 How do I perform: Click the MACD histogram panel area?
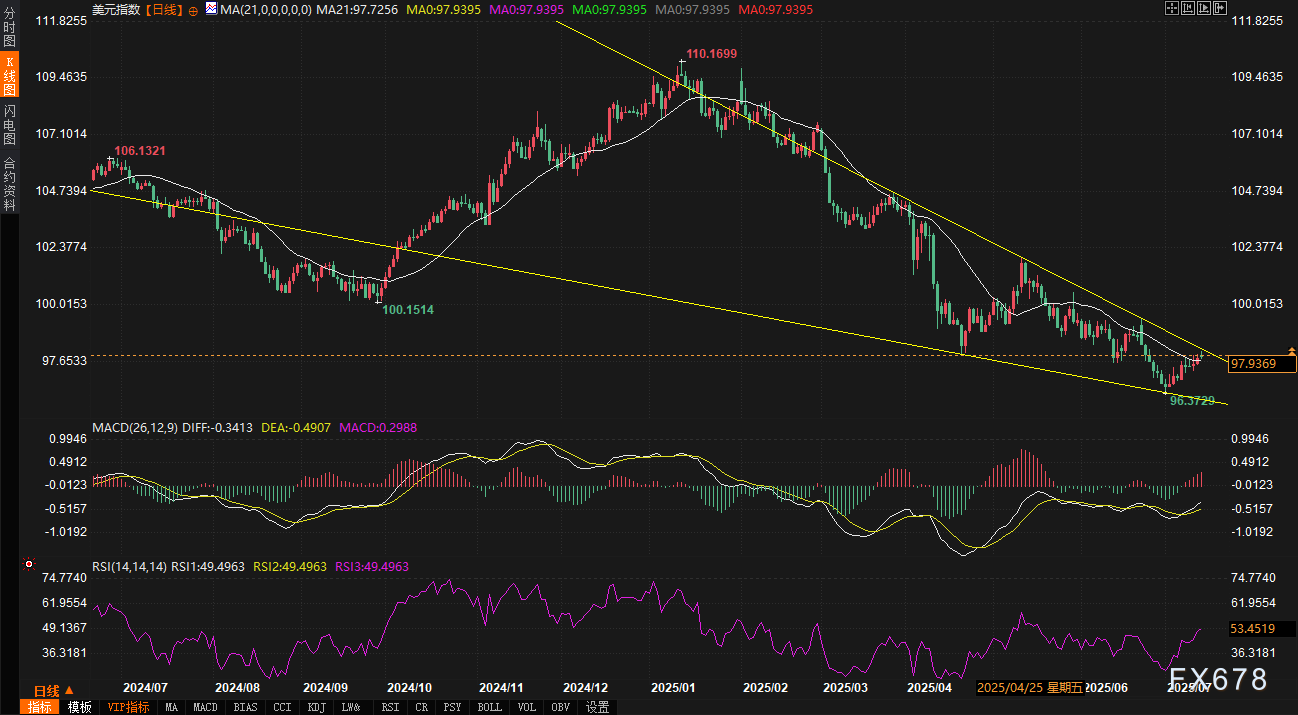point(650,490)
